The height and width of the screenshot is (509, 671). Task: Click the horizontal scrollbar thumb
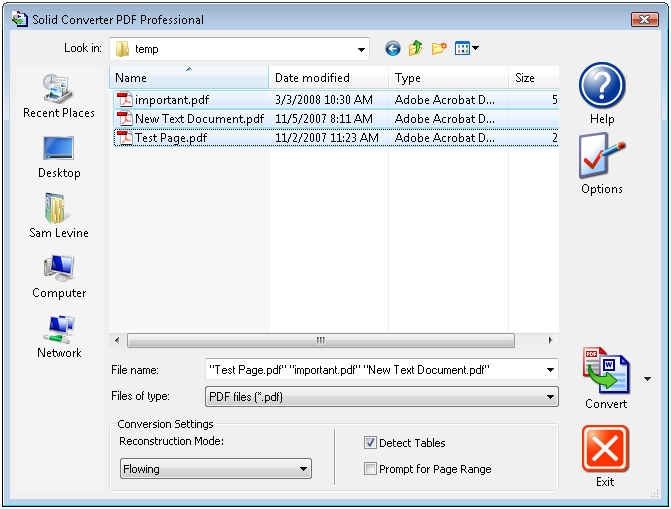[321, 340]
